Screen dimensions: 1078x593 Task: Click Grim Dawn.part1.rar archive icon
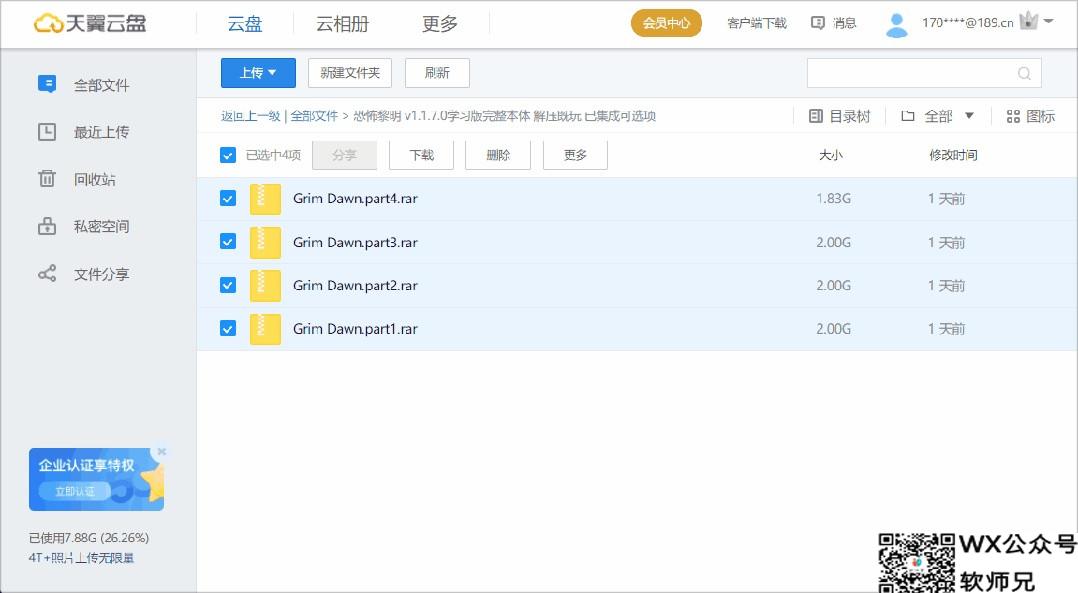pos(265,329)
